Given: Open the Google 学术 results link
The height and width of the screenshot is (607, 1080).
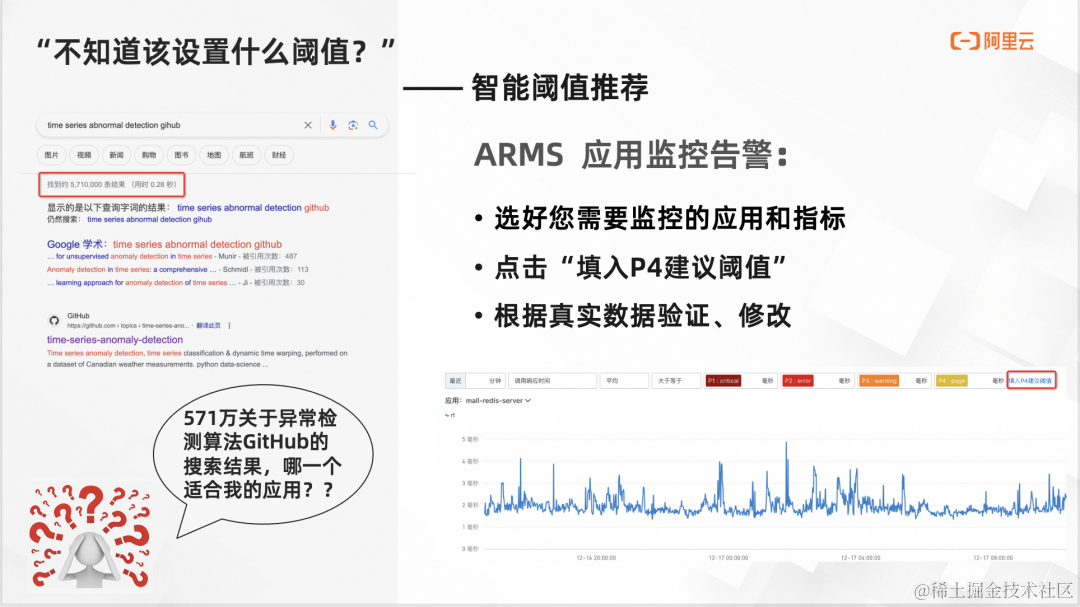Looking at the screenshot, I should pyautogui.click(x=165, y=244).
